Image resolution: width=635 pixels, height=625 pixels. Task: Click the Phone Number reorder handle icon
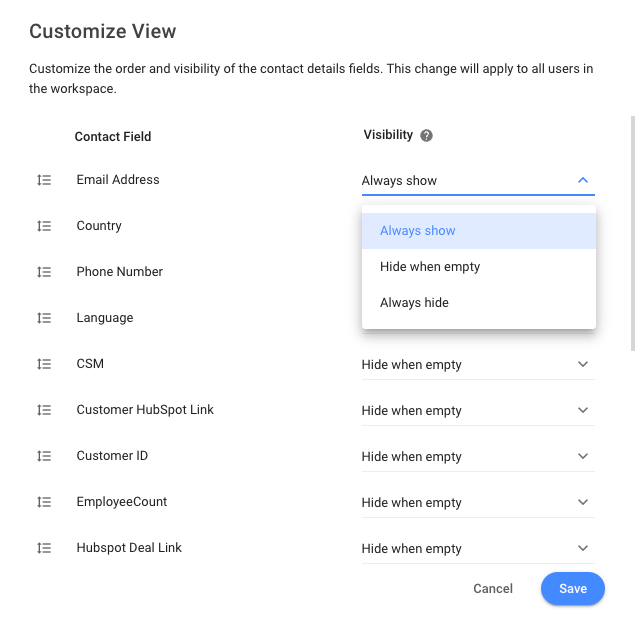pos(44,272)
